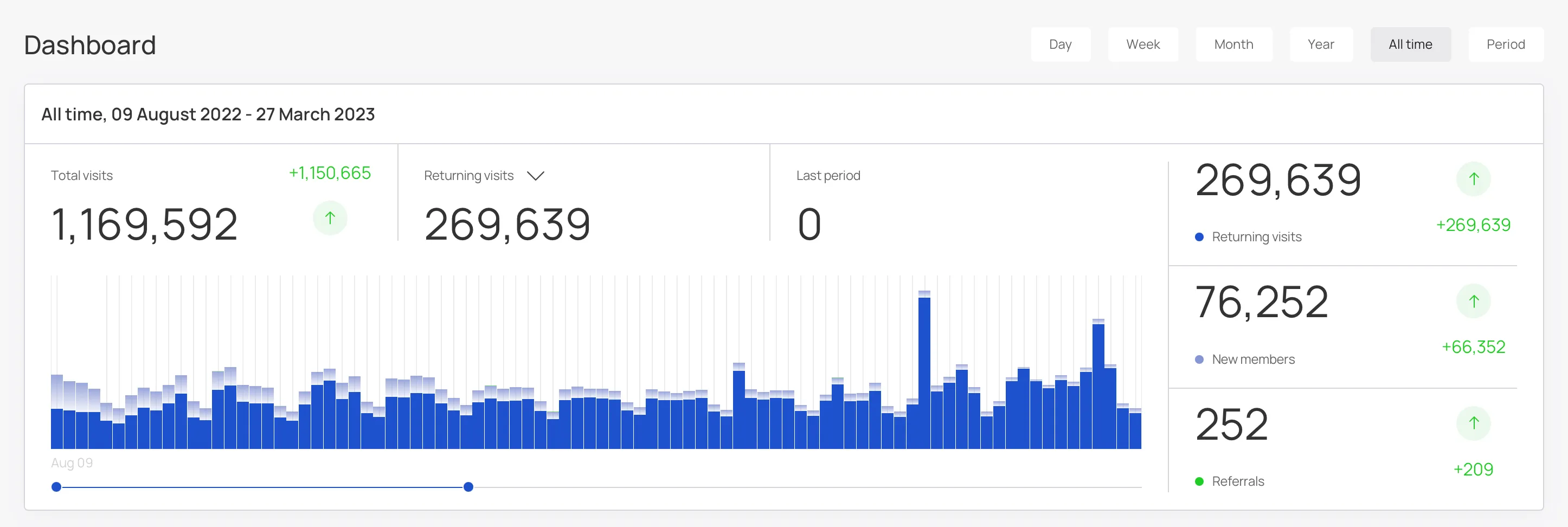This screenshot has height=527, width=1568.
Task: Click the blue dot beside Returning visits legend
Action: point(1199,237)
